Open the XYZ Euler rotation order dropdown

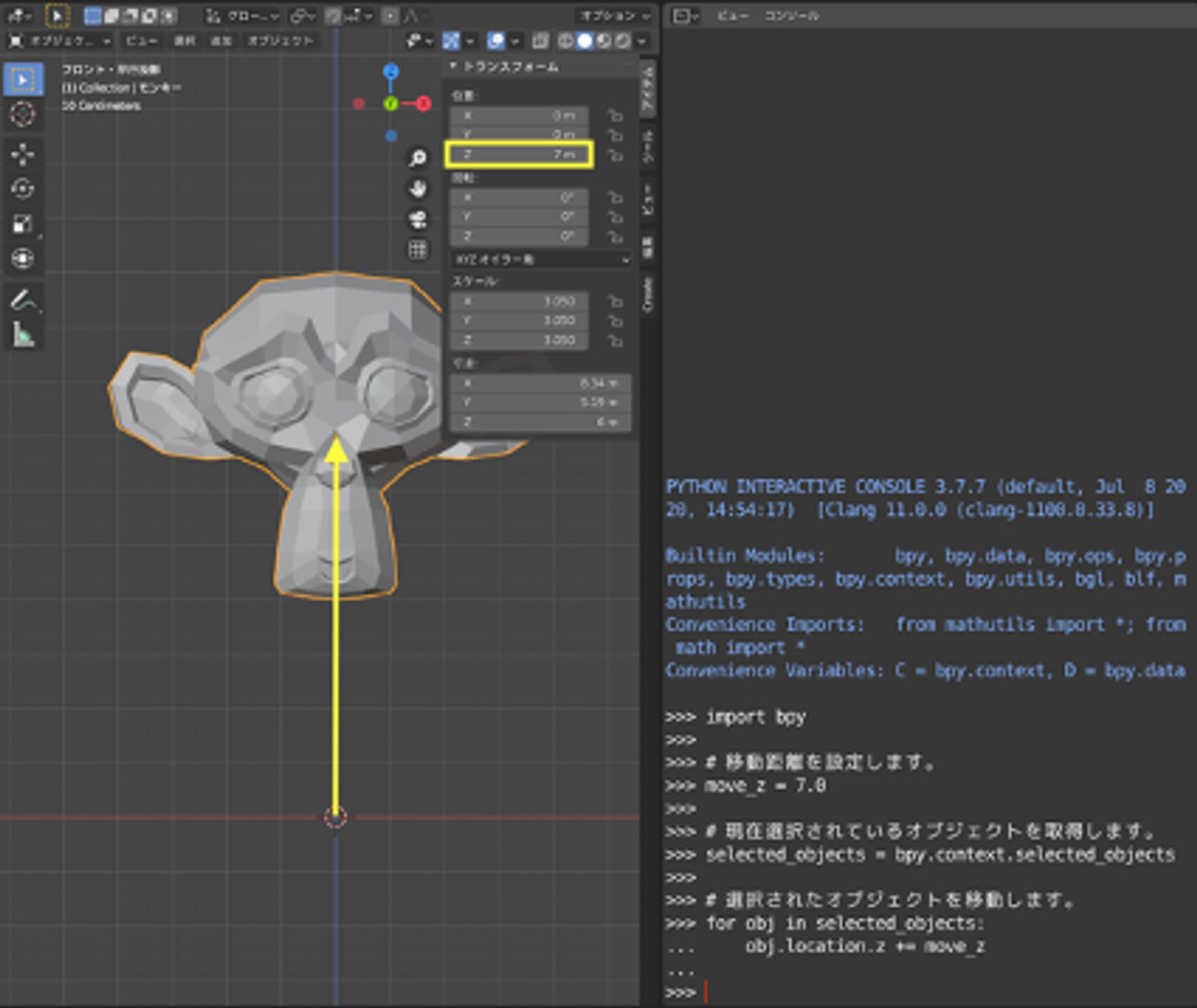[x=539, y=259]
